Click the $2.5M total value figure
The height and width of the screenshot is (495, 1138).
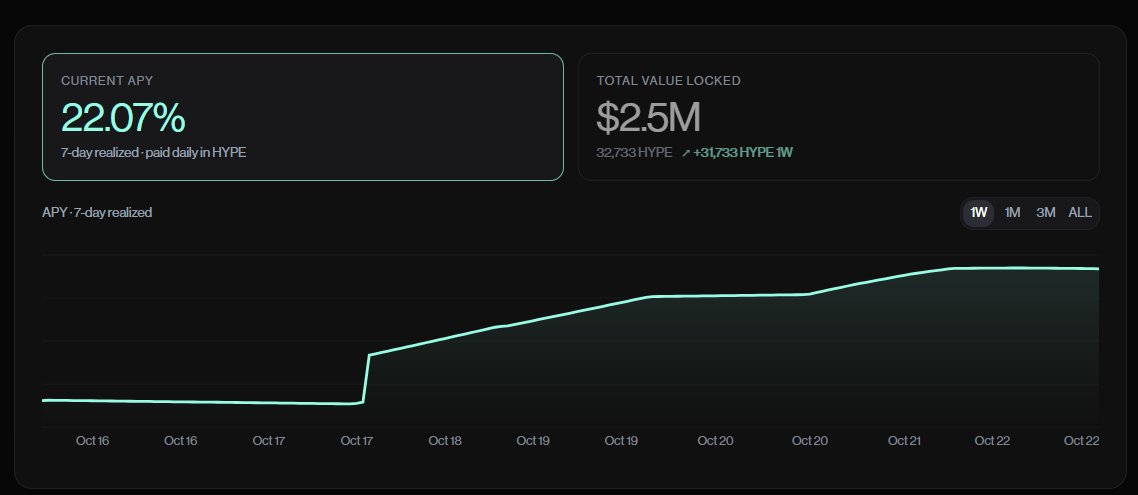tap(648, 118)
